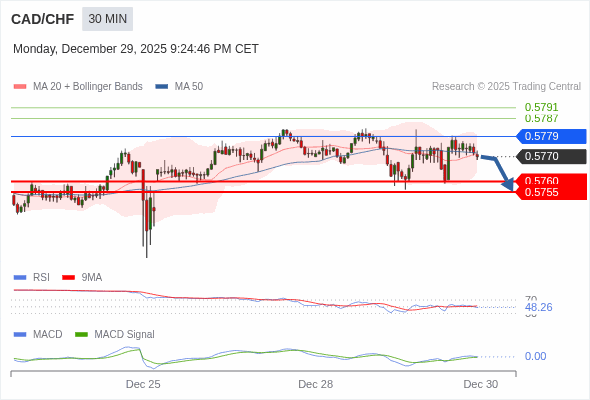The image size is (590, 400).
Task: Click the MACD Signal green swatch
Action: pyautogui.click(x=81, y=335)
